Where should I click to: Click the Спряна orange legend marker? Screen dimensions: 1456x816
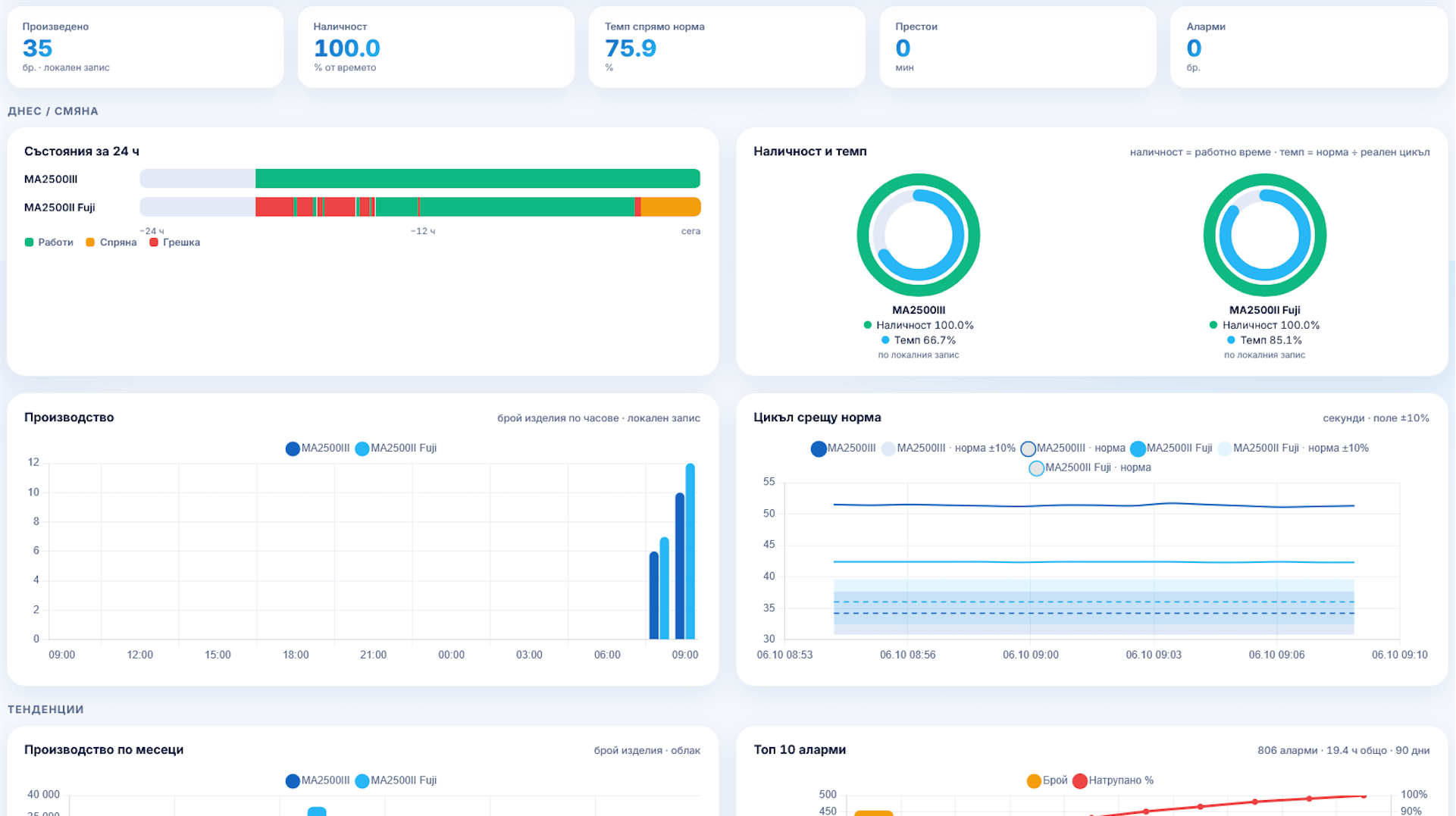pyautogui.click(x=90, y=242)
